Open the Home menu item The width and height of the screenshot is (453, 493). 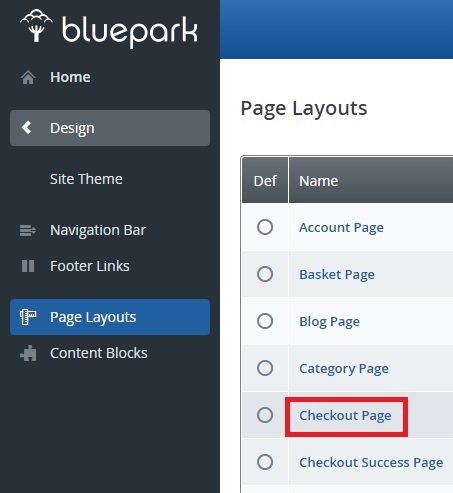tap(70, 77)
